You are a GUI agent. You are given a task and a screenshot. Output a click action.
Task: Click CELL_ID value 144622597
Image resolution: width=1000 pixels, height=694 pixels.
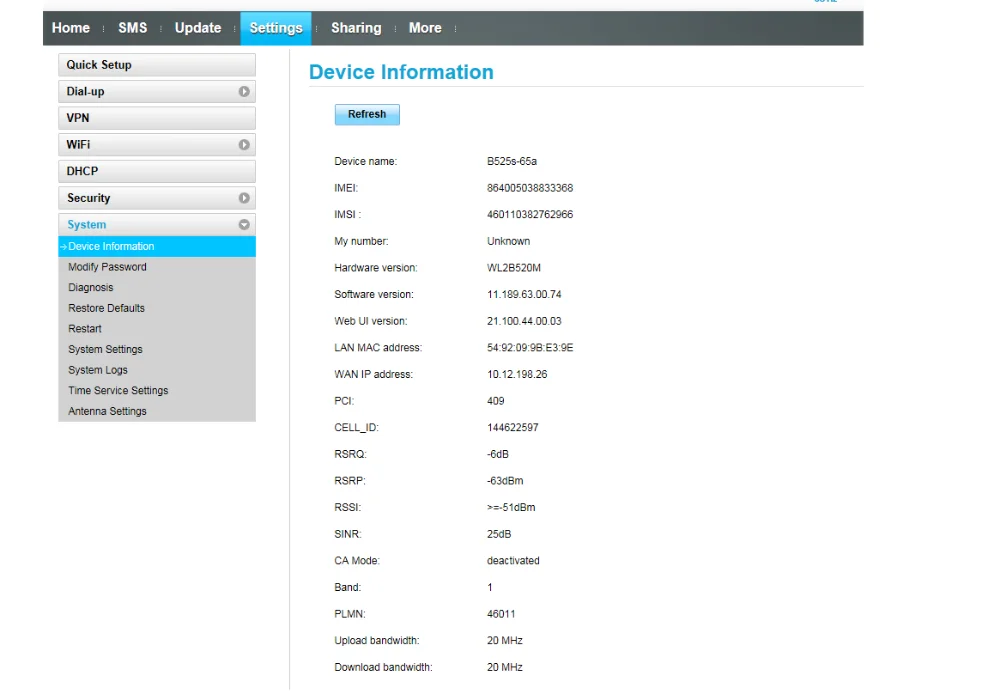click(513, 427)
